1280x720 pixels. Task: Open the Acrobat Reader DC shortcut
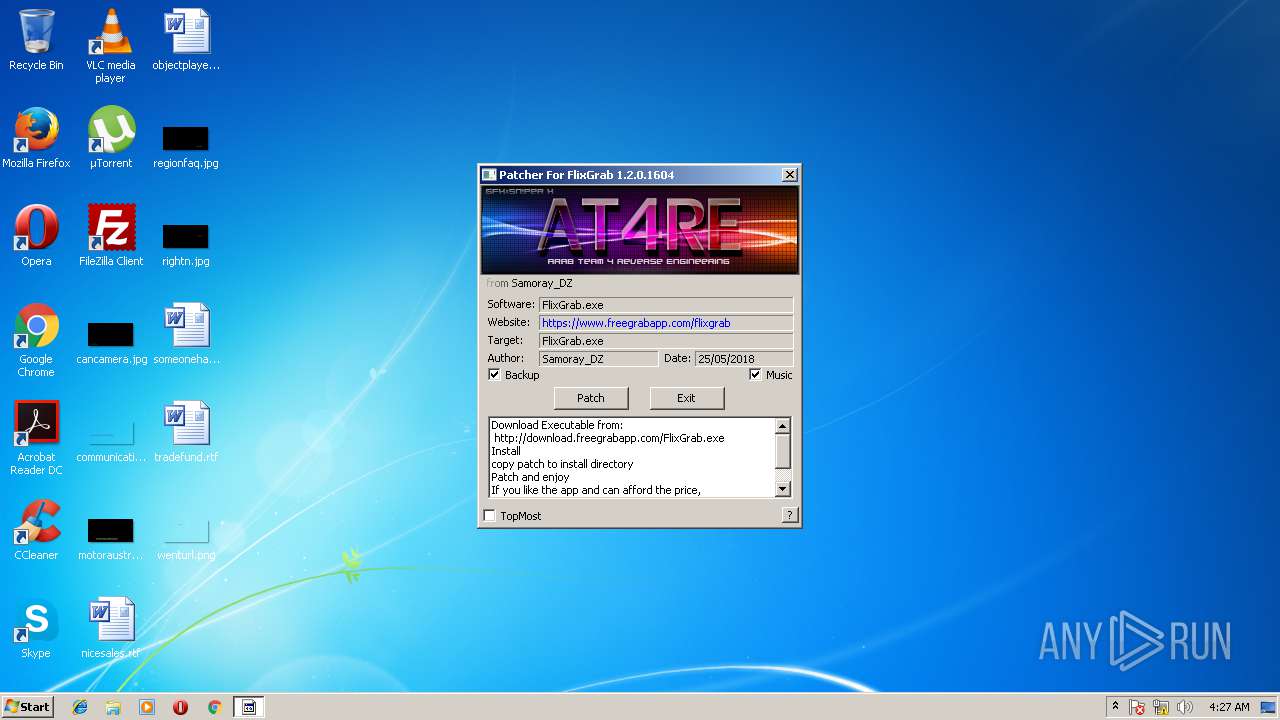click(36, 438)
